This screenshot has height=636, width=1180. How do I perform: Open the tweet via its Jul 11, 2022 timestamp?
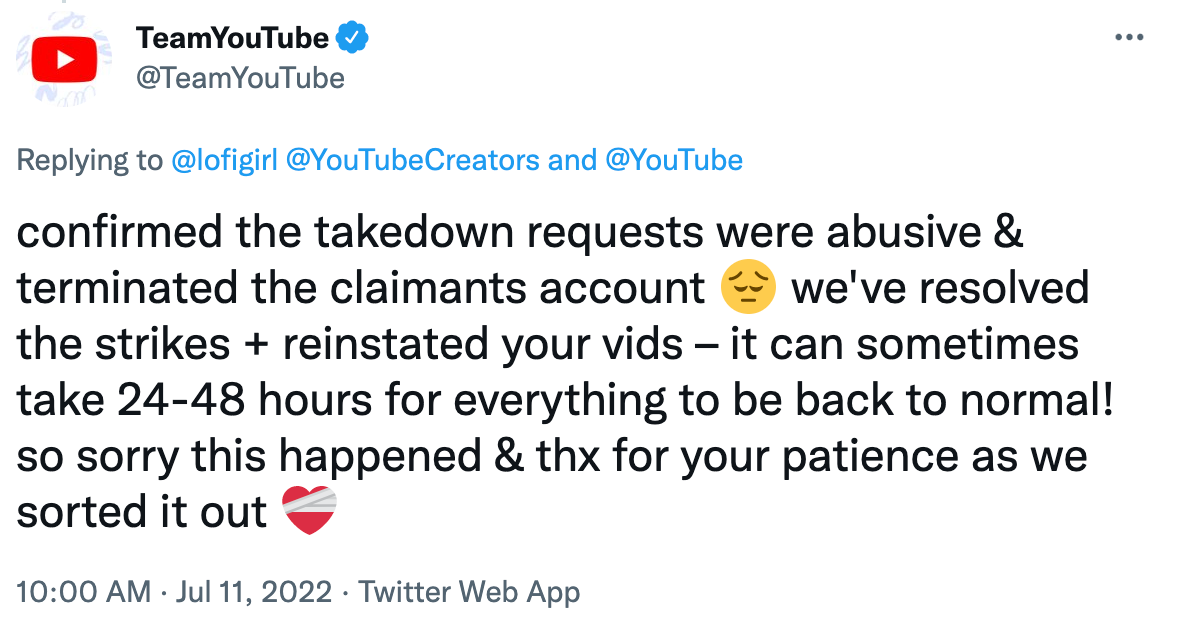pos(252,591)
